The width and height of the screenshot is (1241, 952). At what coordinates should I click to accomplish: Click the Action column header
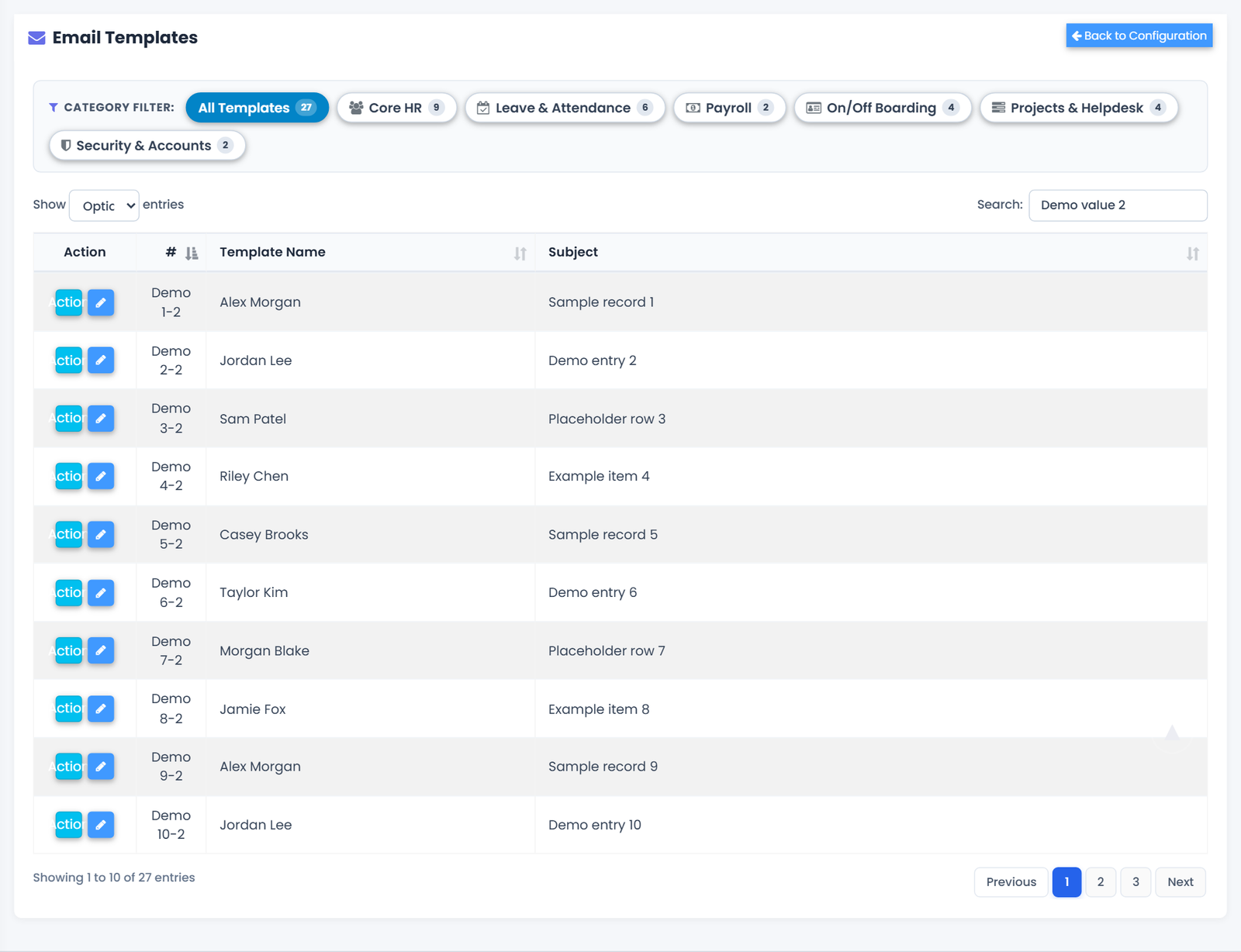pos(85,252)
